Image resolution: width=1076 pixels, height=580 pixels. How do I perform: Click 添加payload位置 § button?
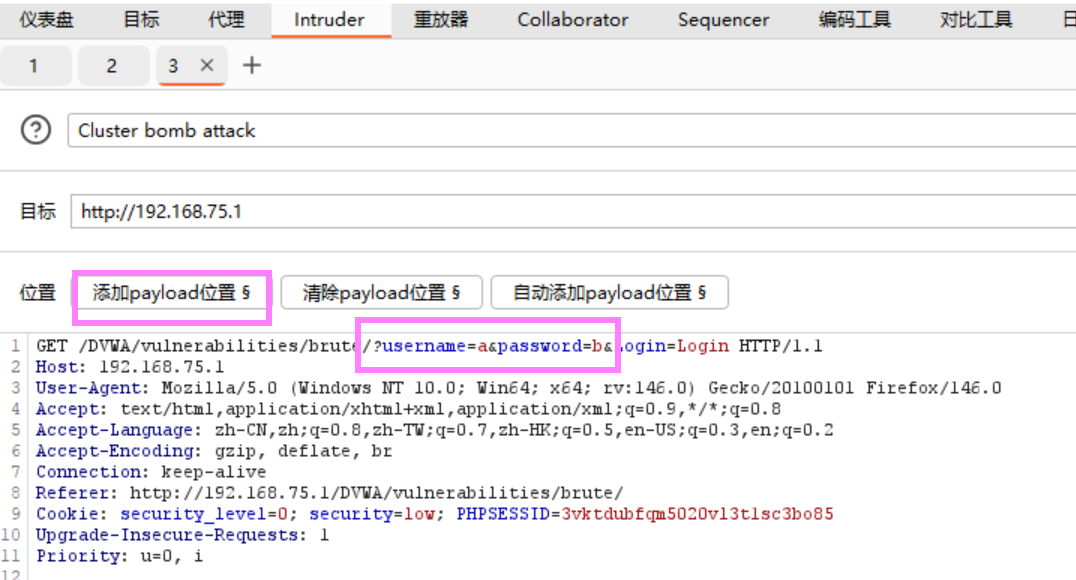click(x=172, y=293)
